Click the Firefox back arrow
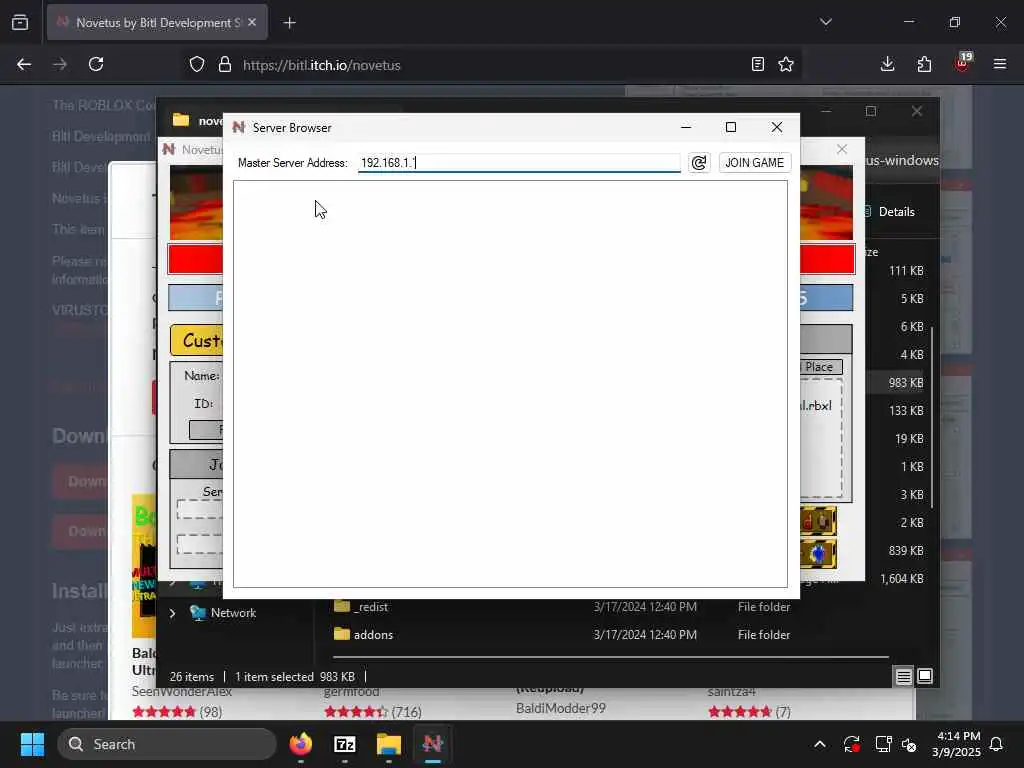 click(24, 64)
